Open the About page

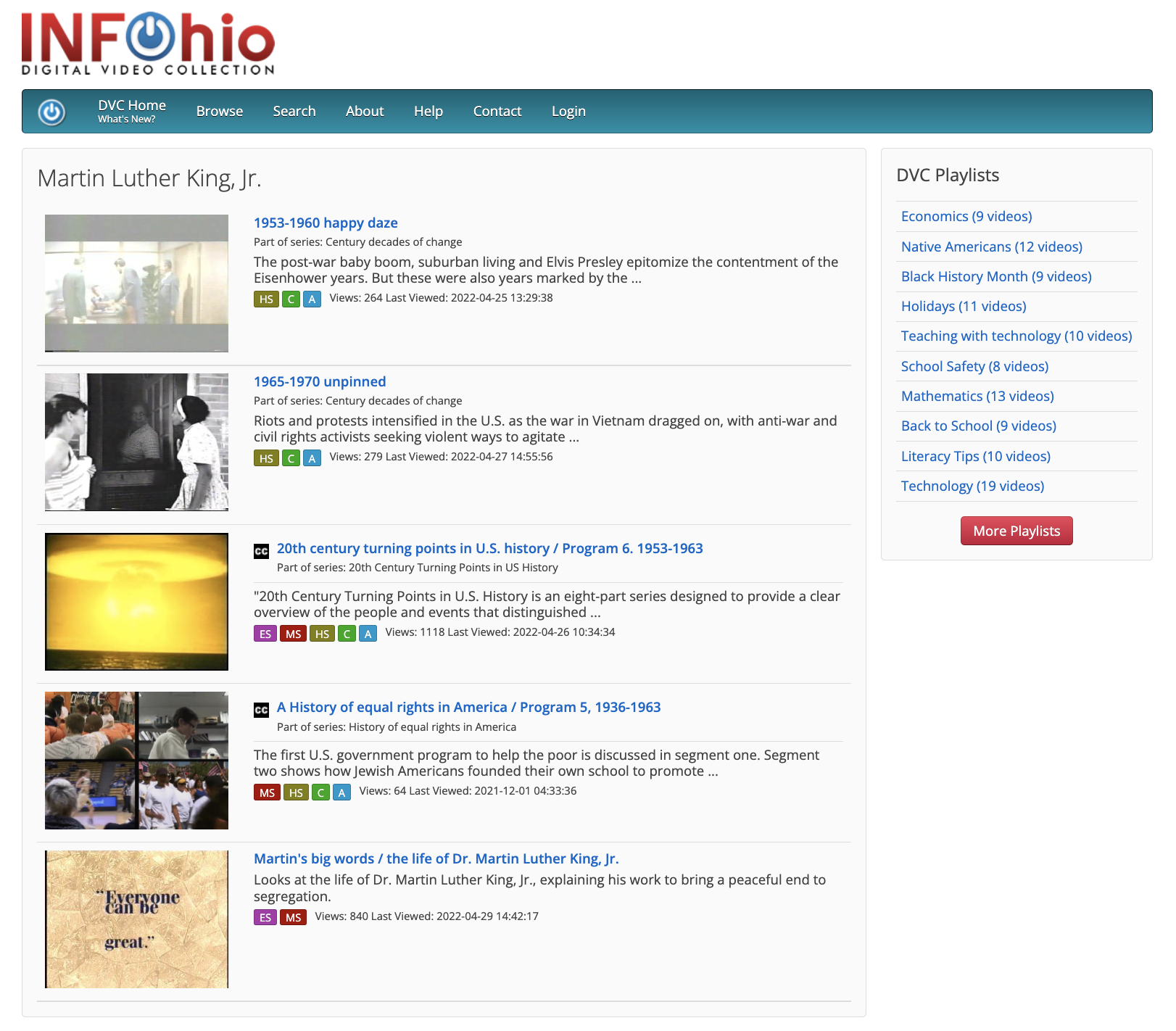point(365,111)
